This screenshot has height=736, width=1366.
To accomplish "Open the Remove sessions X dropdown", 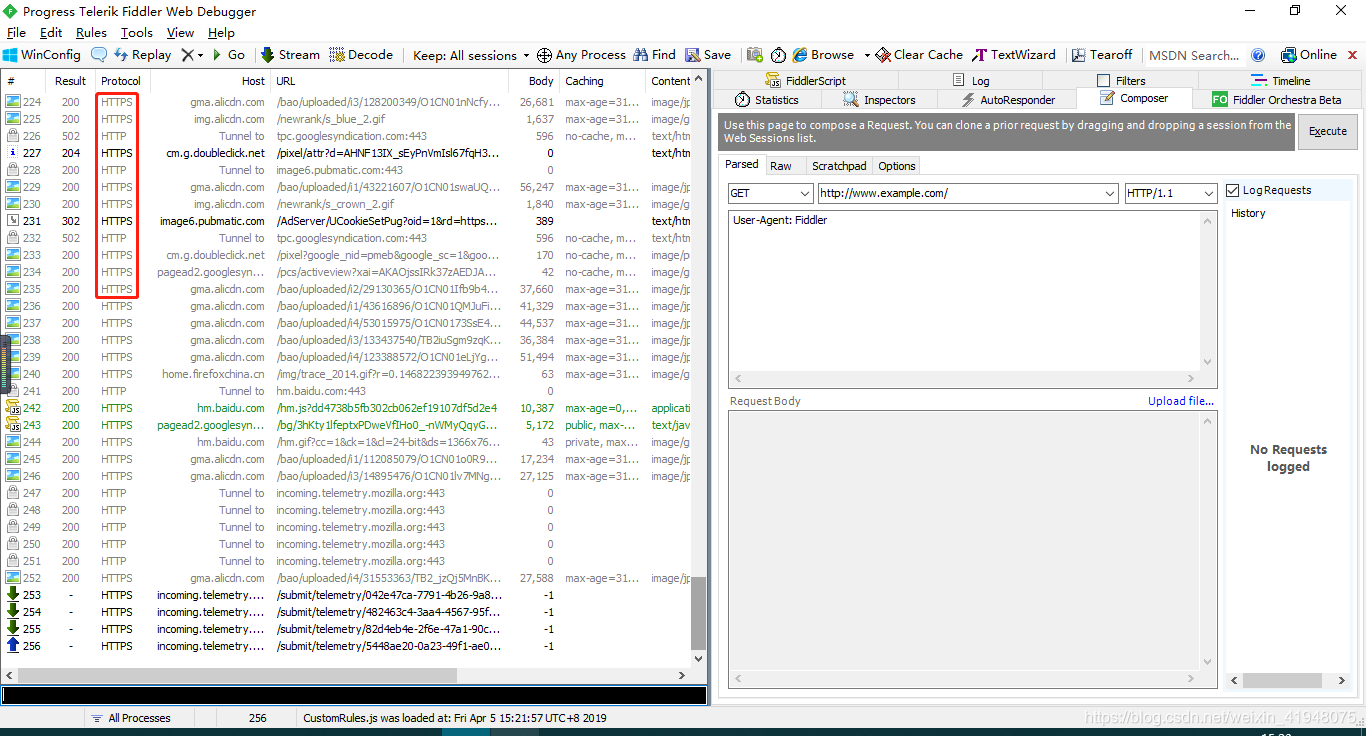I will pos(200,55).
